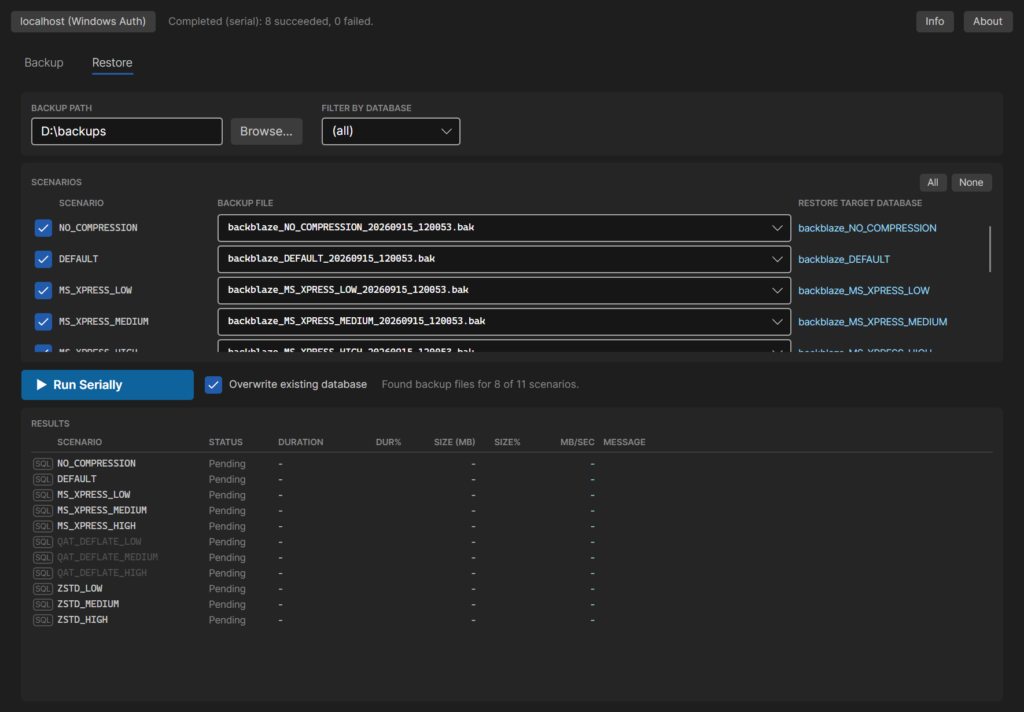Click SQL icon next to ZSTD_HIGH
The height and width of the screenshot is (712, 1024).
click(x=42, y=621)
